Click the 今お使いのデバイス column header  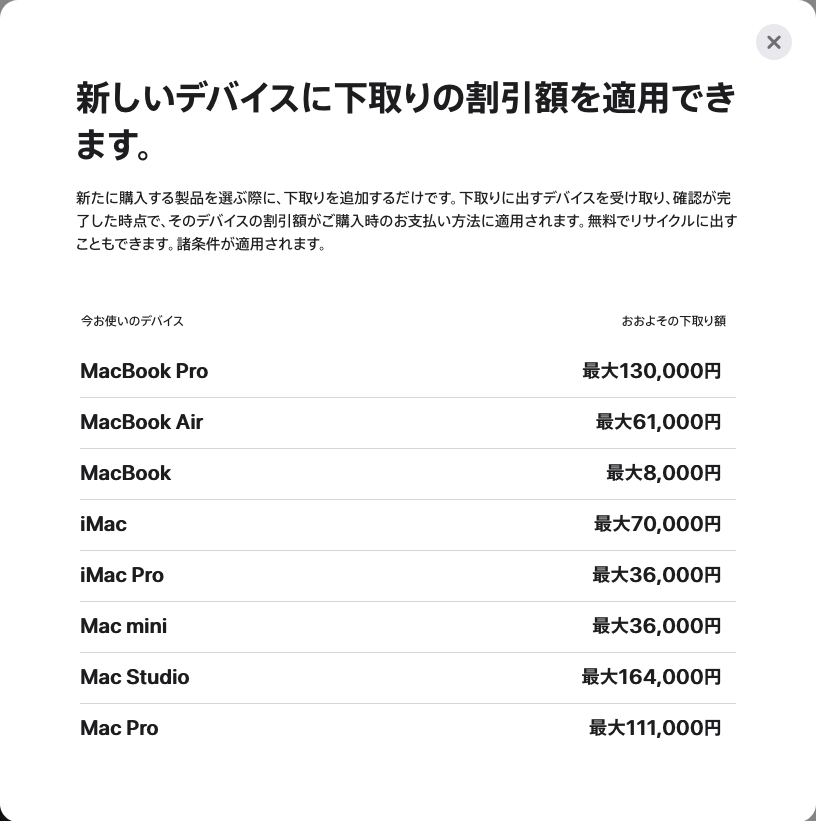[132, 321]
